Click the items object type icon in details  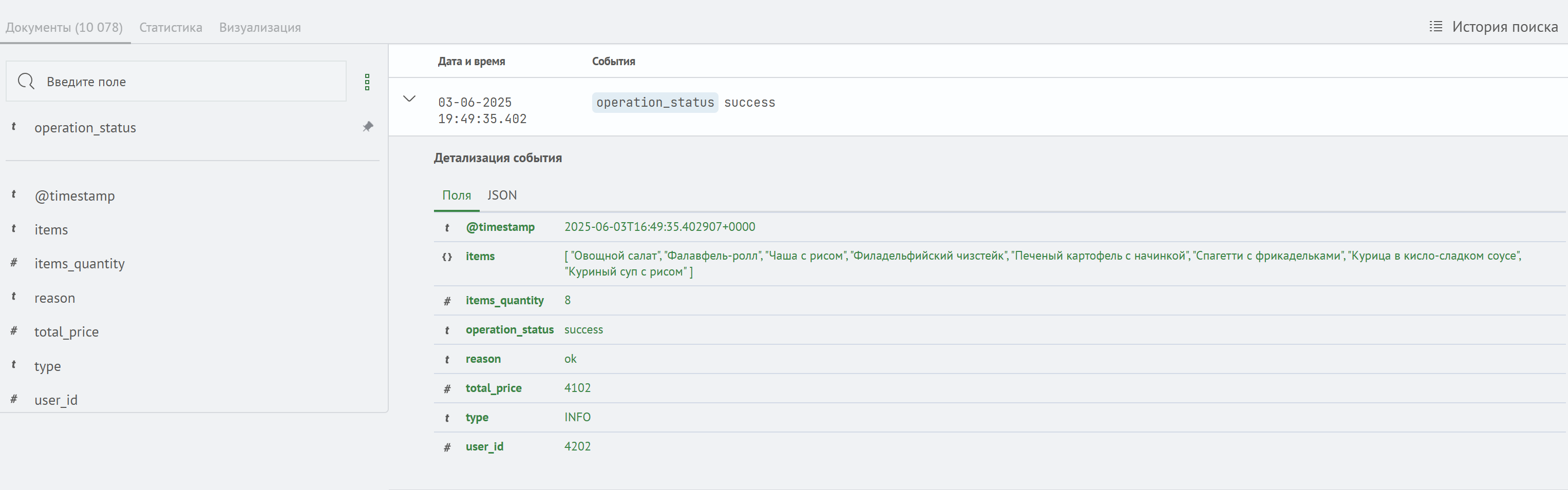point(447,257)
